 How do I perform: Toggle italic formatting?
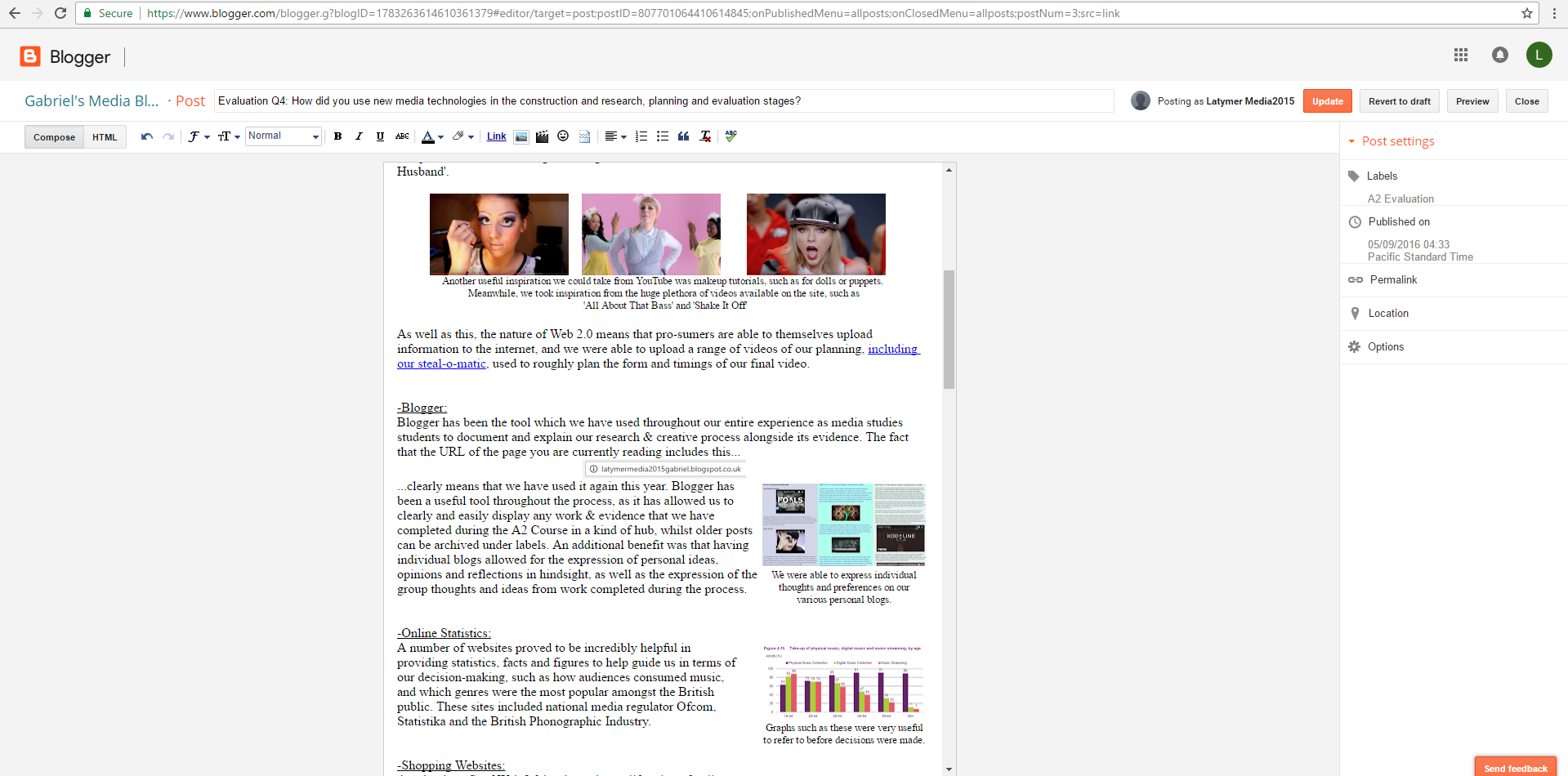coord(359,136)
